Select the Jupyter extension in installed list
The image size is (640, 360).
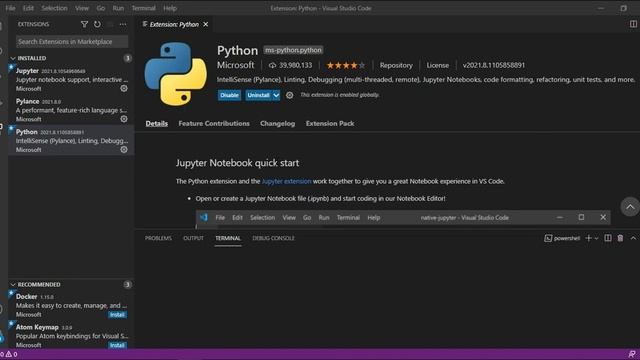tap(71, 79)
